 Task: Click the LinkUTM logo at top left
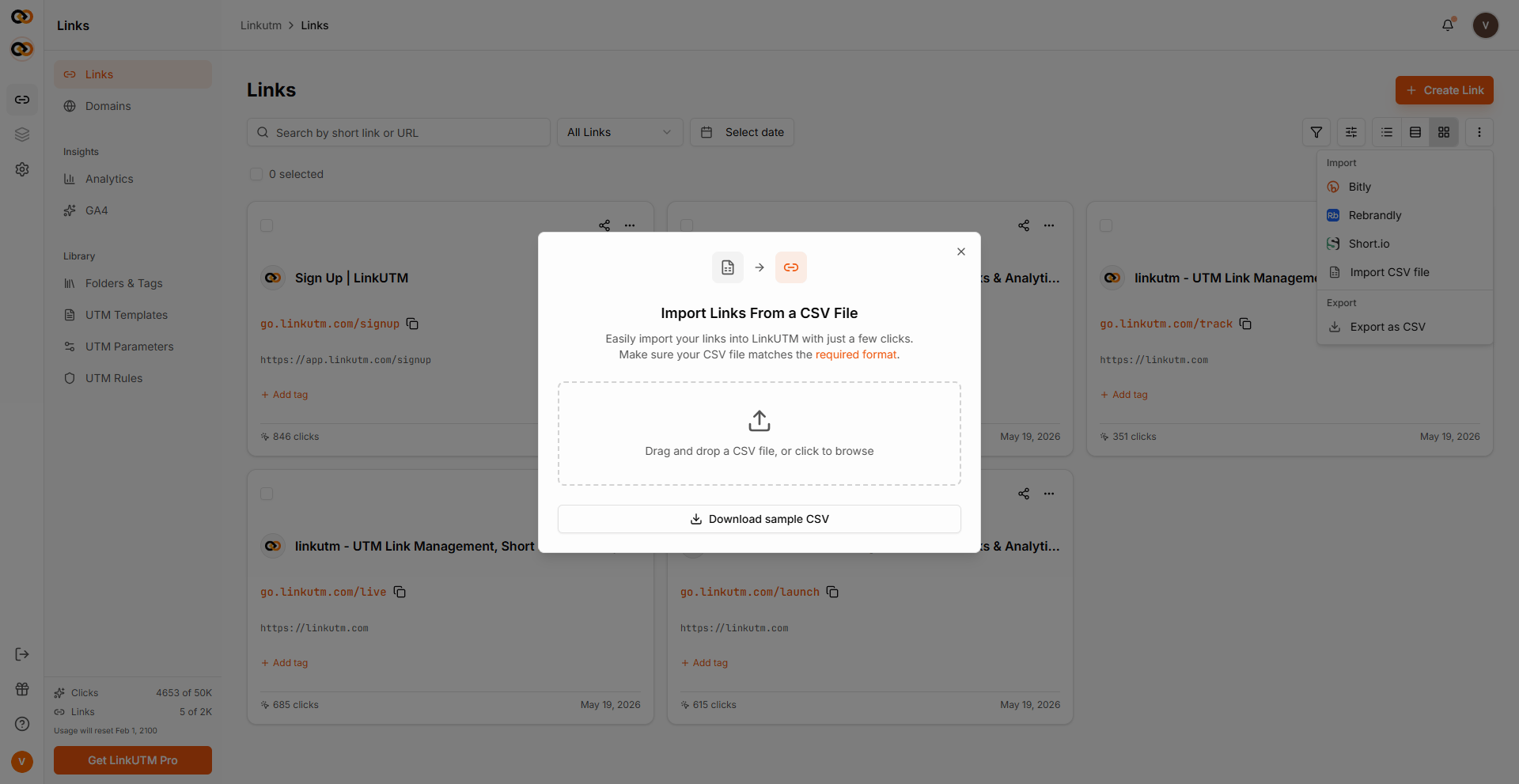(x=22, y=17)
